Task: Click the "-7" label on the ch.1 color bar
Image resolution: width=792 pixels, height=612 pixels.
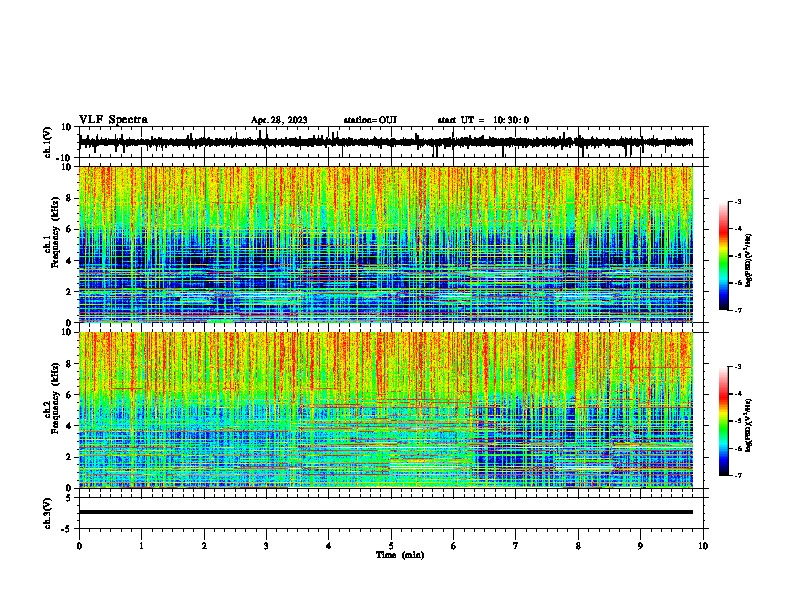Action: pos(737,310)
